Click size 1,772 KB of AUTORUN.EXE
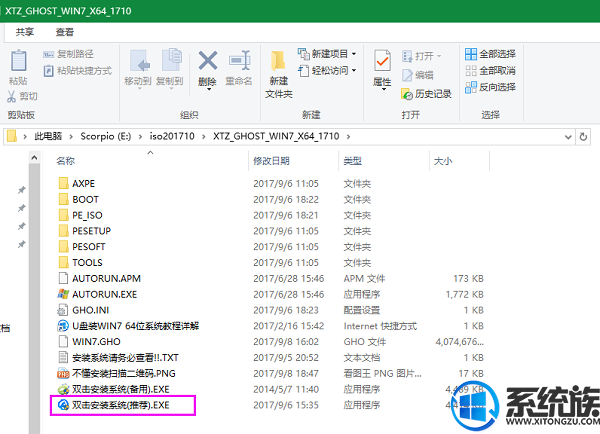The width and height of the screenshot is (600, 434). 465,294
